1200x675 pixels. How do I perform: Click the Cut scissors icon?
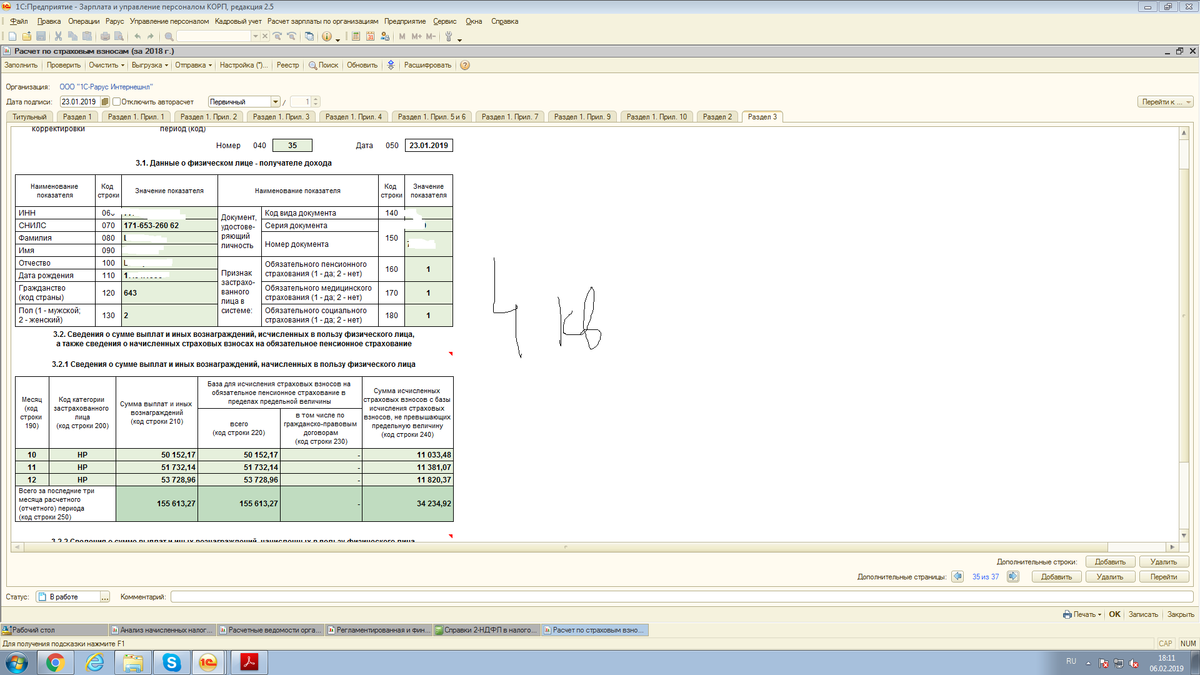coord(58,36)
